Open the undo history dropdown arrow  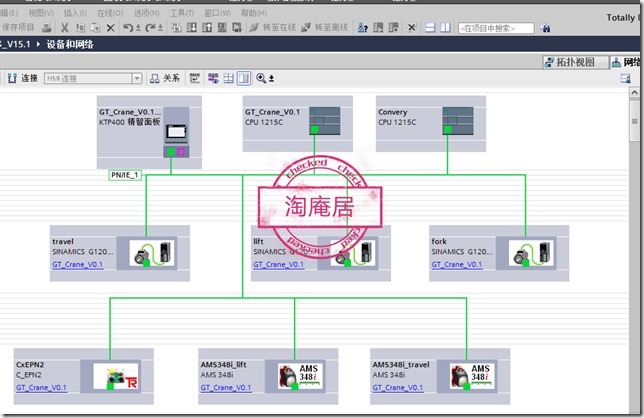point(138,28)
